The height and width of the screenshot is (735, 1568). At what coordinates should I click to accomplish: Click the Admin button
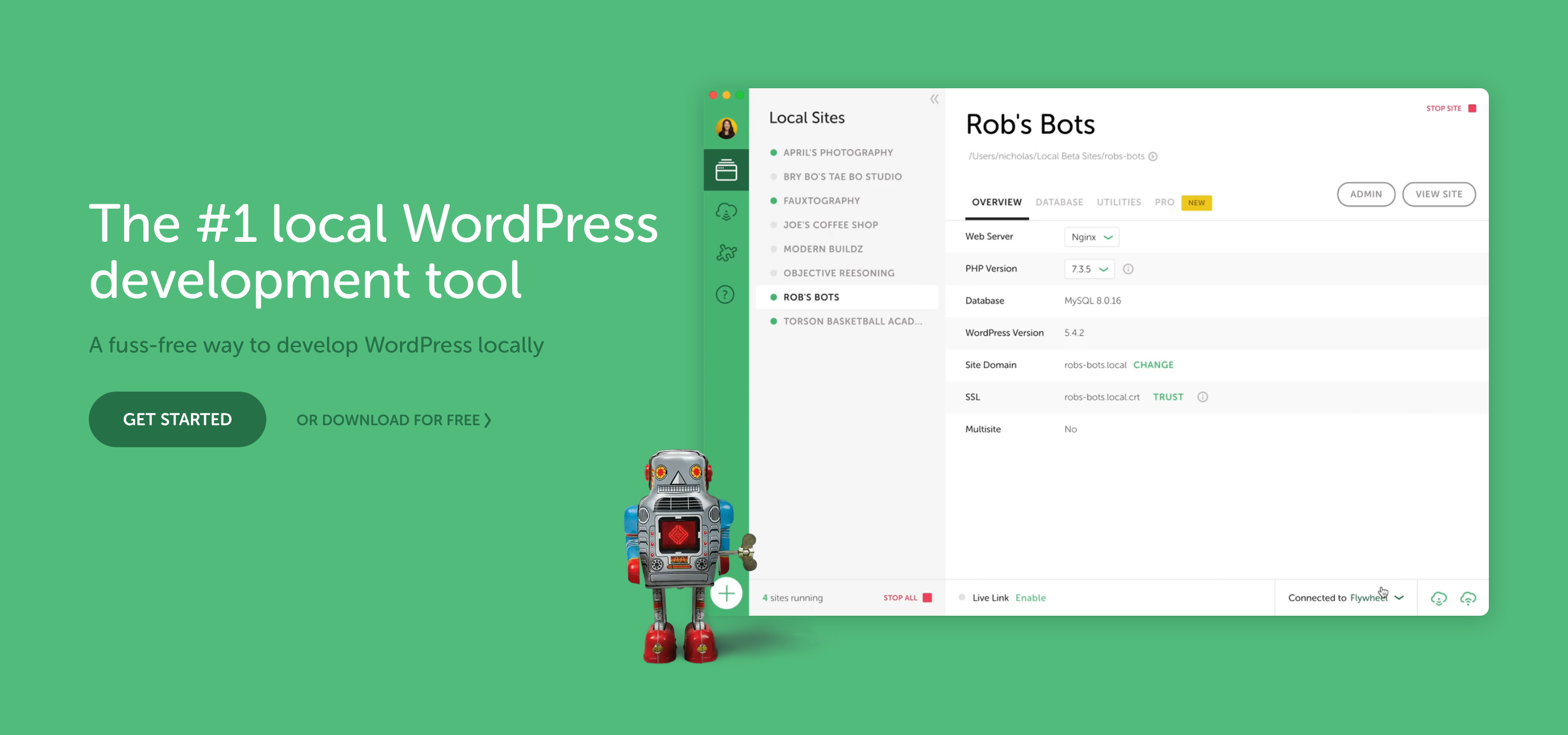pyautogui.click(x=1366, y=194)
